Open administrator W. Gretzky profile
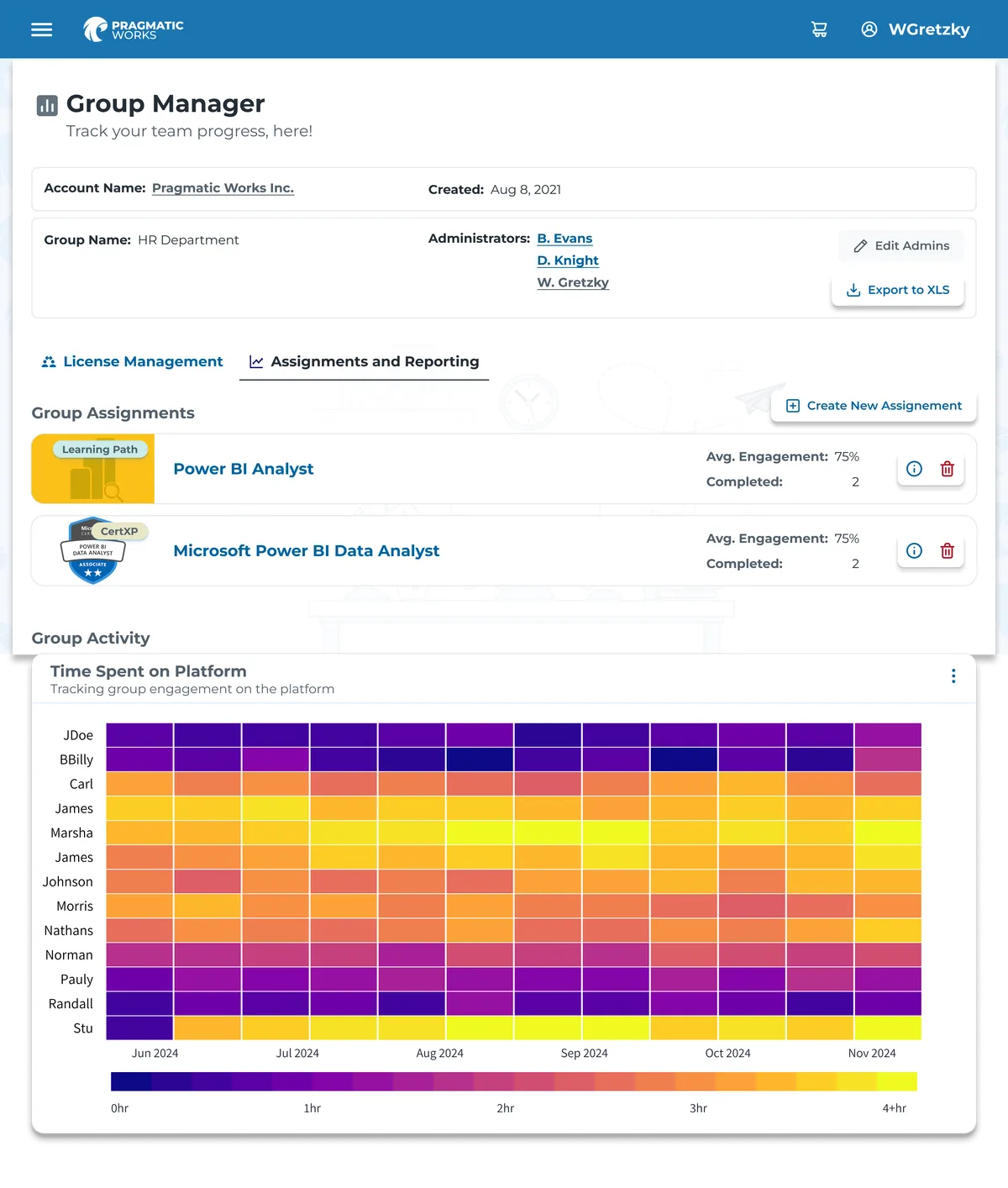The image size is (1008, 1188). (573, 282)
